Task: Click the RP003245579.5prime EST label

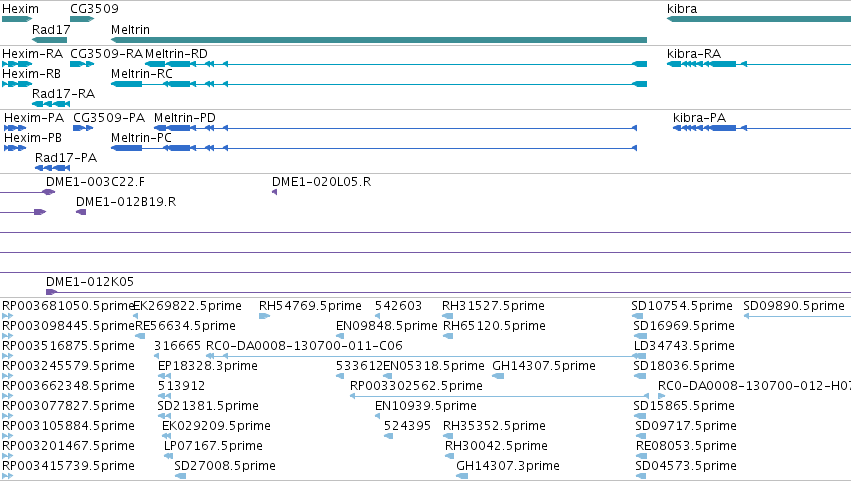Action: point(68,366)
